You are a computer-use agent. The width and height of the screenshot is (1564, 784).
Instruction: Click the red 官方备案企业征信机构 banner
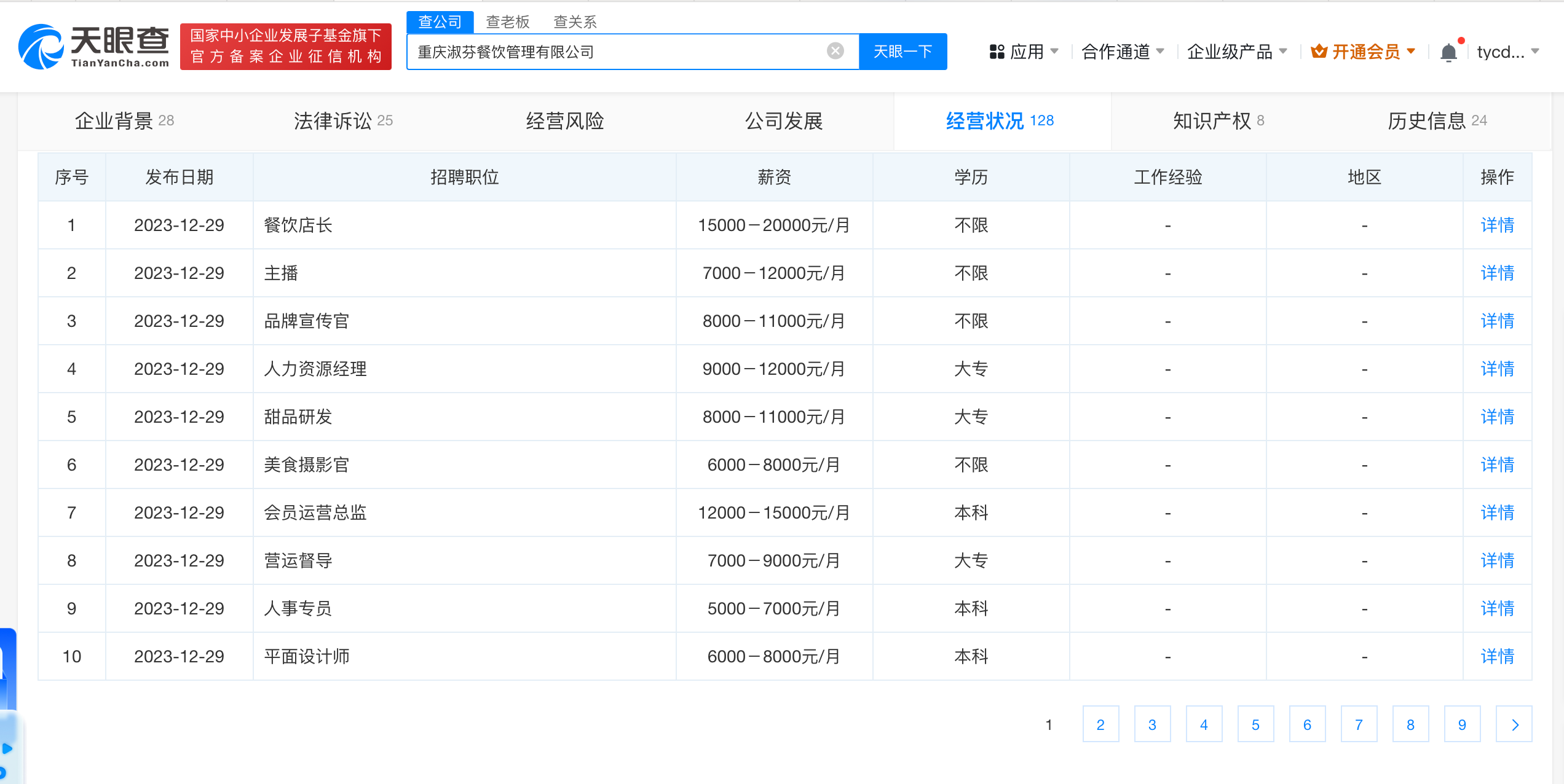[286, 47]
